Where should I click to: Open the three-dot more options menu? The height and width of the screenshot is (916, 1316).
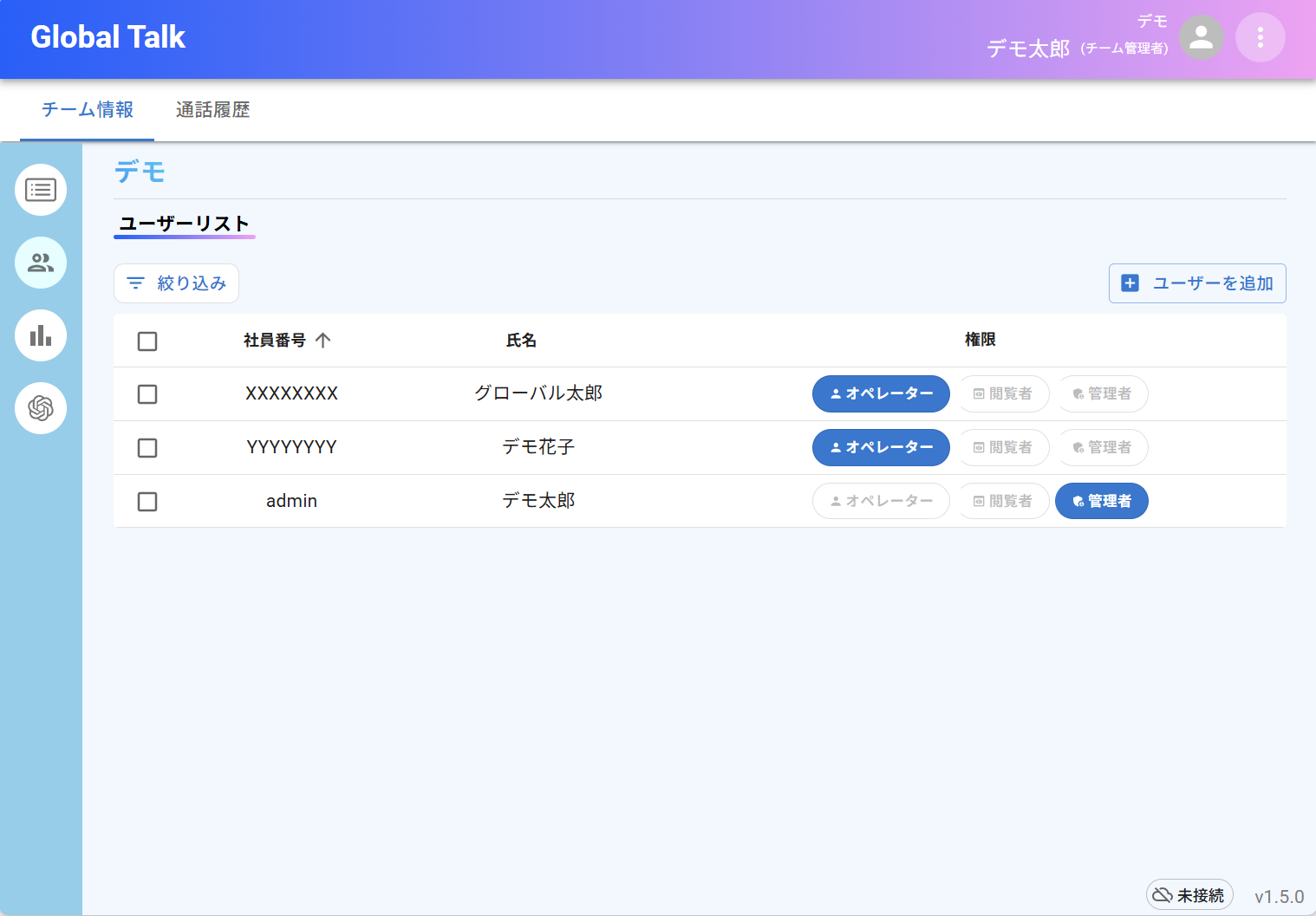[x=1260, y=37]
